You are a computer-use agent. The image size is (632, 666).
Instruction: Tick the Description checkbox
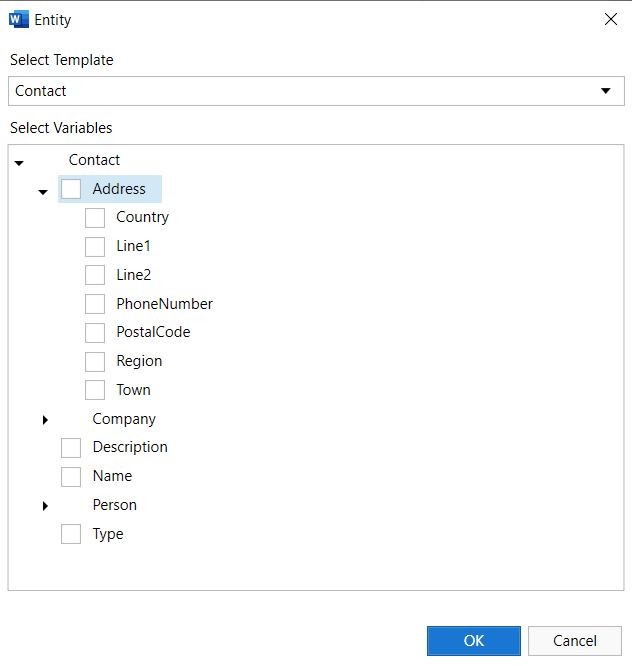(71, 448)
